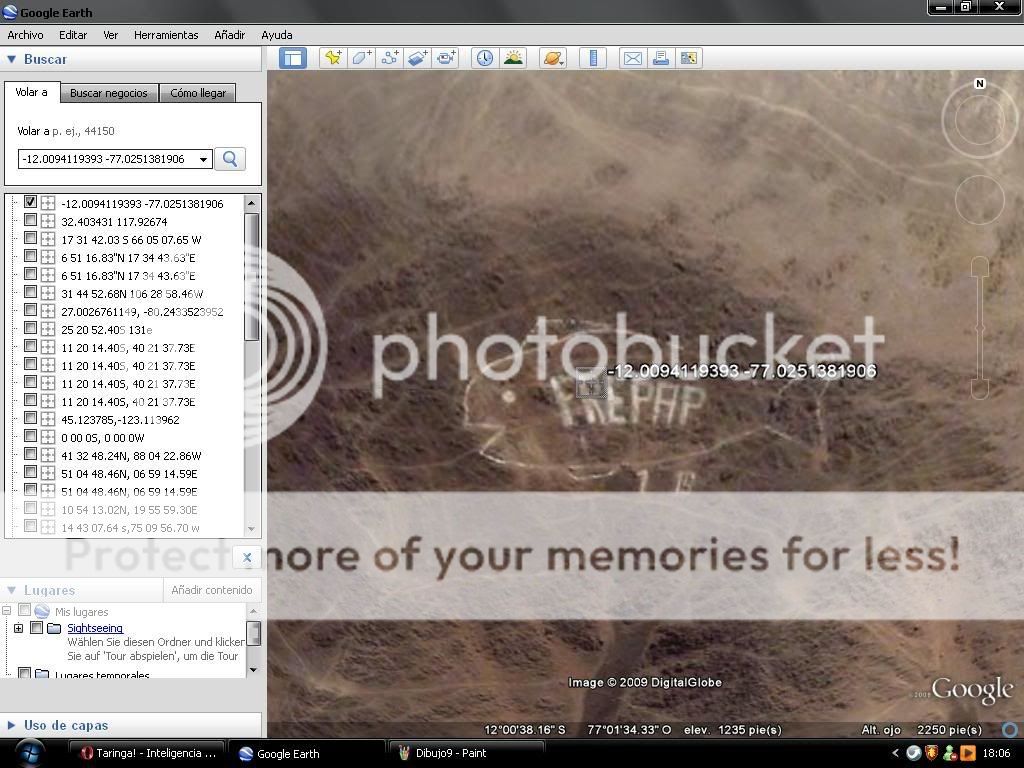1024x768 pixels.
Task: Add a path from the toolbar
Action: [390, 58]
